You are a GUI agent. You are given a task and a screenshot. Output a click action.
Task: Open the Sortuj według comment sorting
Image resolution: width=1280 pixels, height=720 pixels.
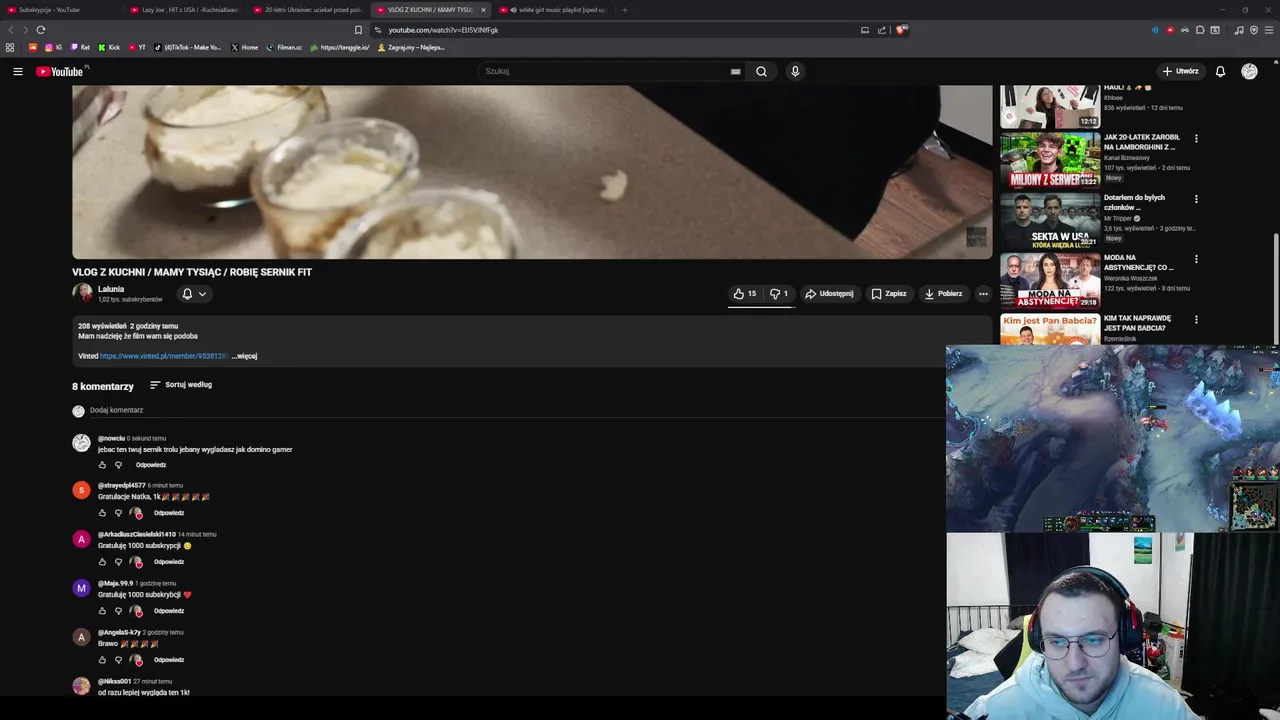(x=181, y=385)
